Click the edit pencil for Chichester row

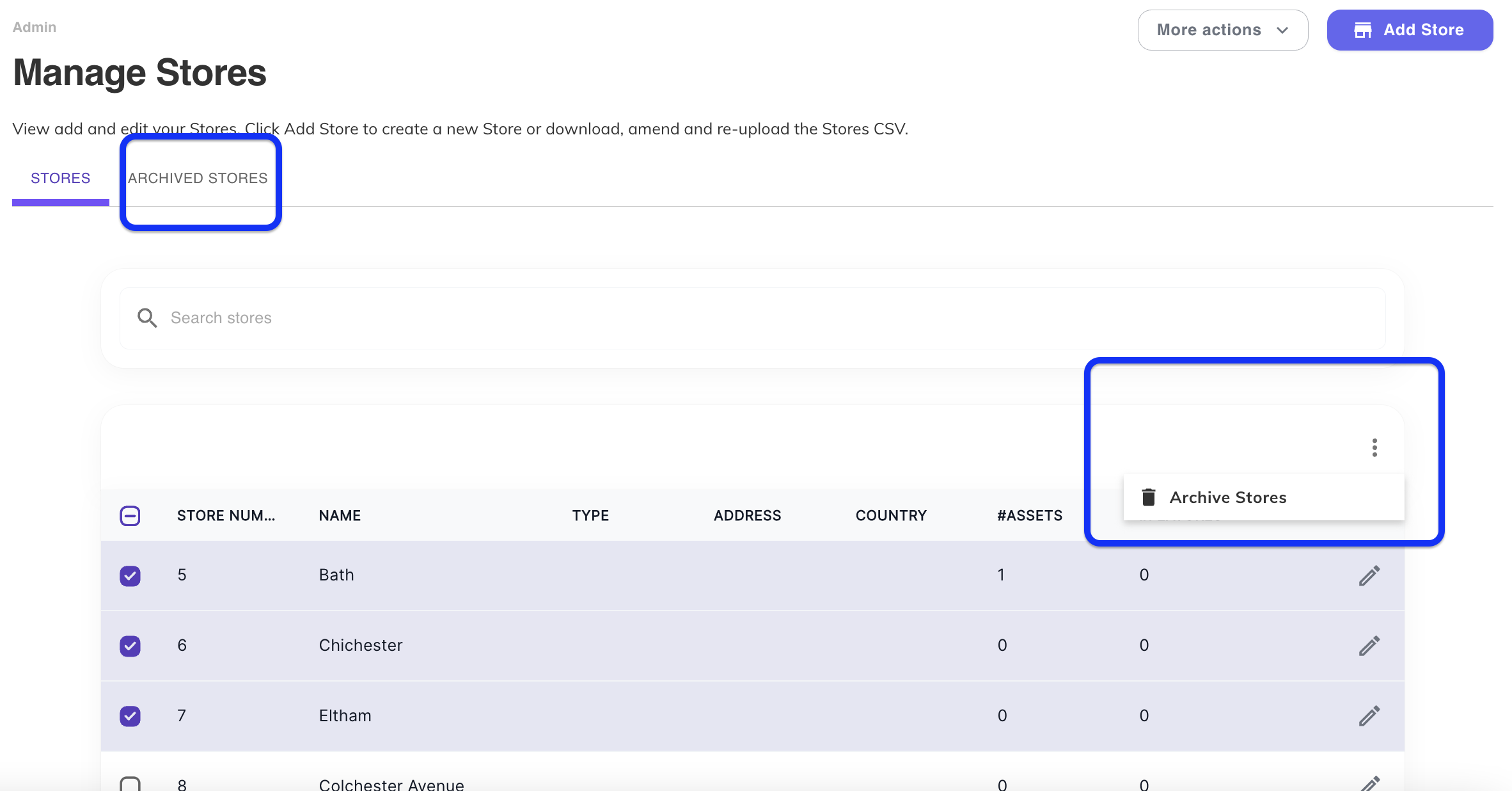click(x=1369, y=646)
